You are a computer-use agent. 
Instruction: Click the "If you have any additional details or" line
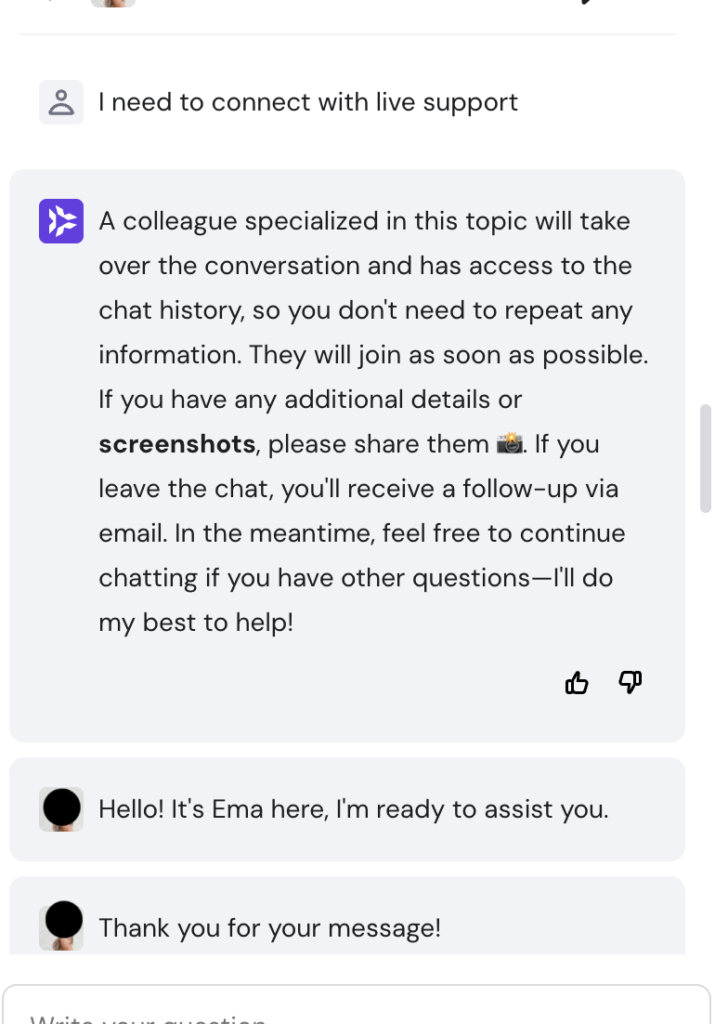pyautogui.click(x=310, y=400)
